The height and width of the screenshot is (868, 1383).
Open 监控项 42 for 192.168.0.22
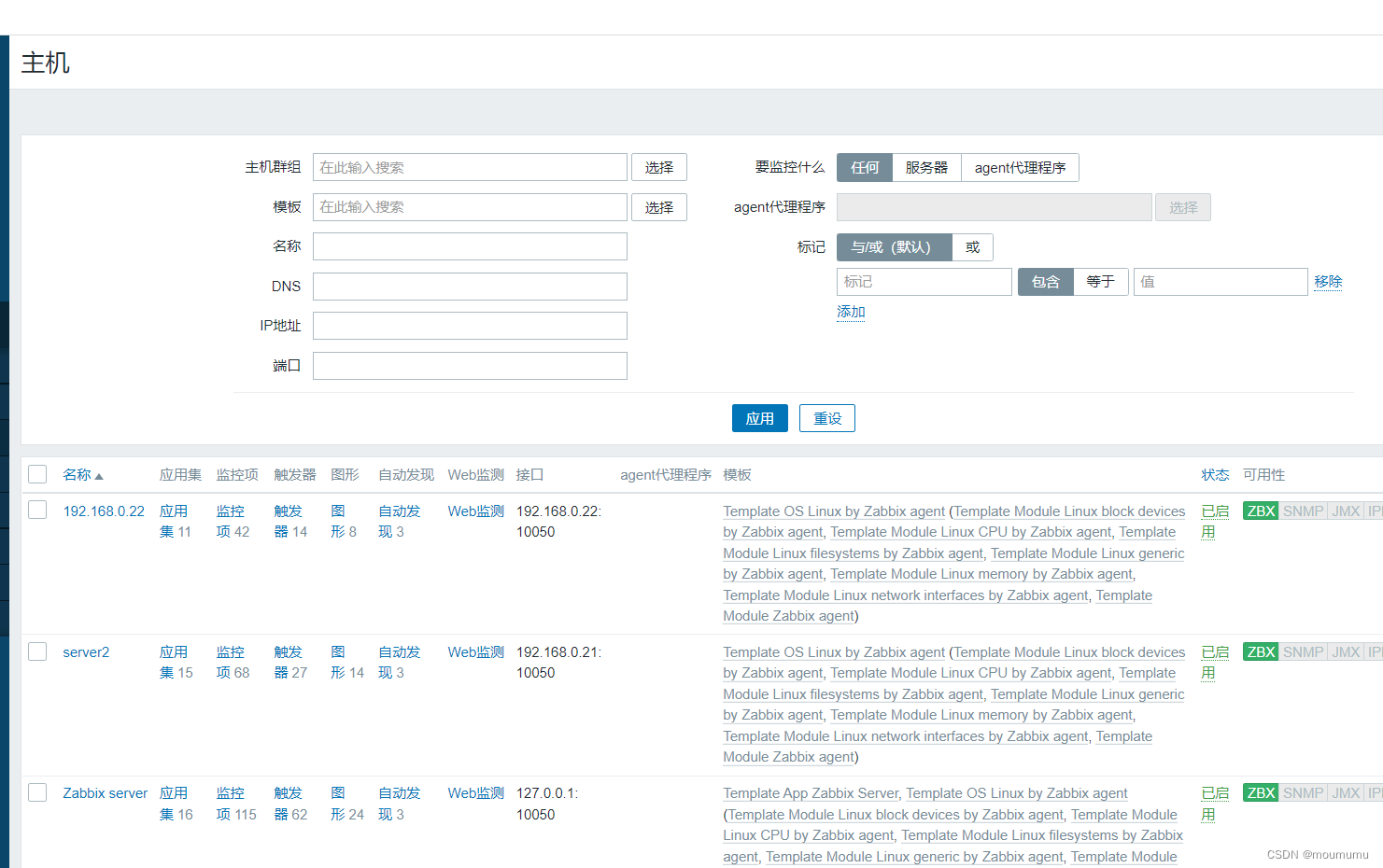[231, 521]
